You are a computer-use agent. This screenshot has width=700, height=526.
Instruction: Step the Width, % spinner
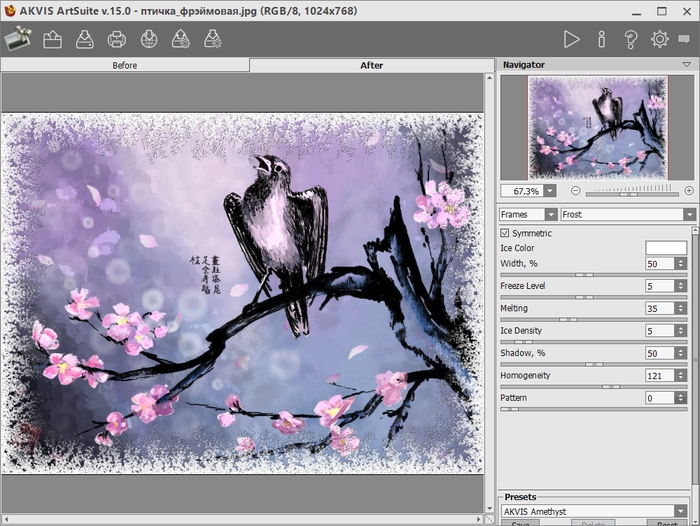[681, 264]
